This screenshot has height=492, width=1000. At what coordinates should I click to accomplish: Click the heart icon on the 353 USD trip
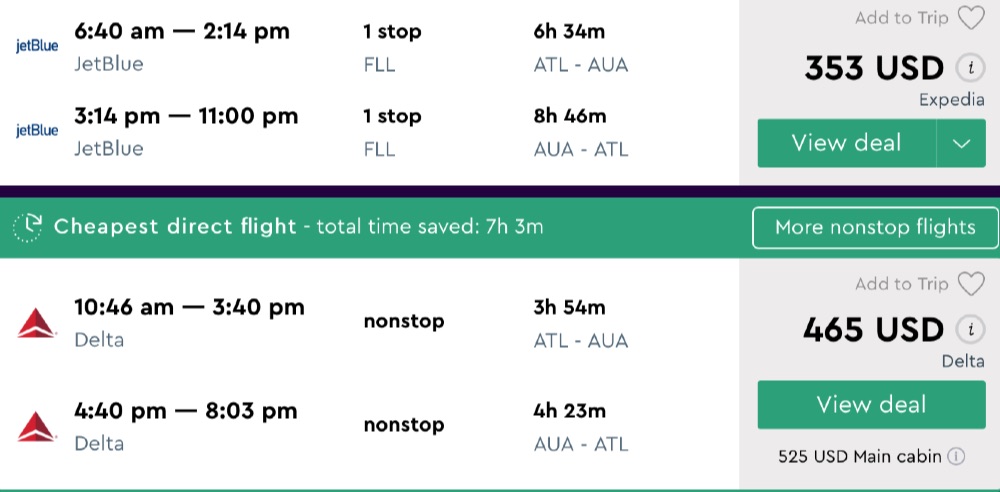[971, 18]
